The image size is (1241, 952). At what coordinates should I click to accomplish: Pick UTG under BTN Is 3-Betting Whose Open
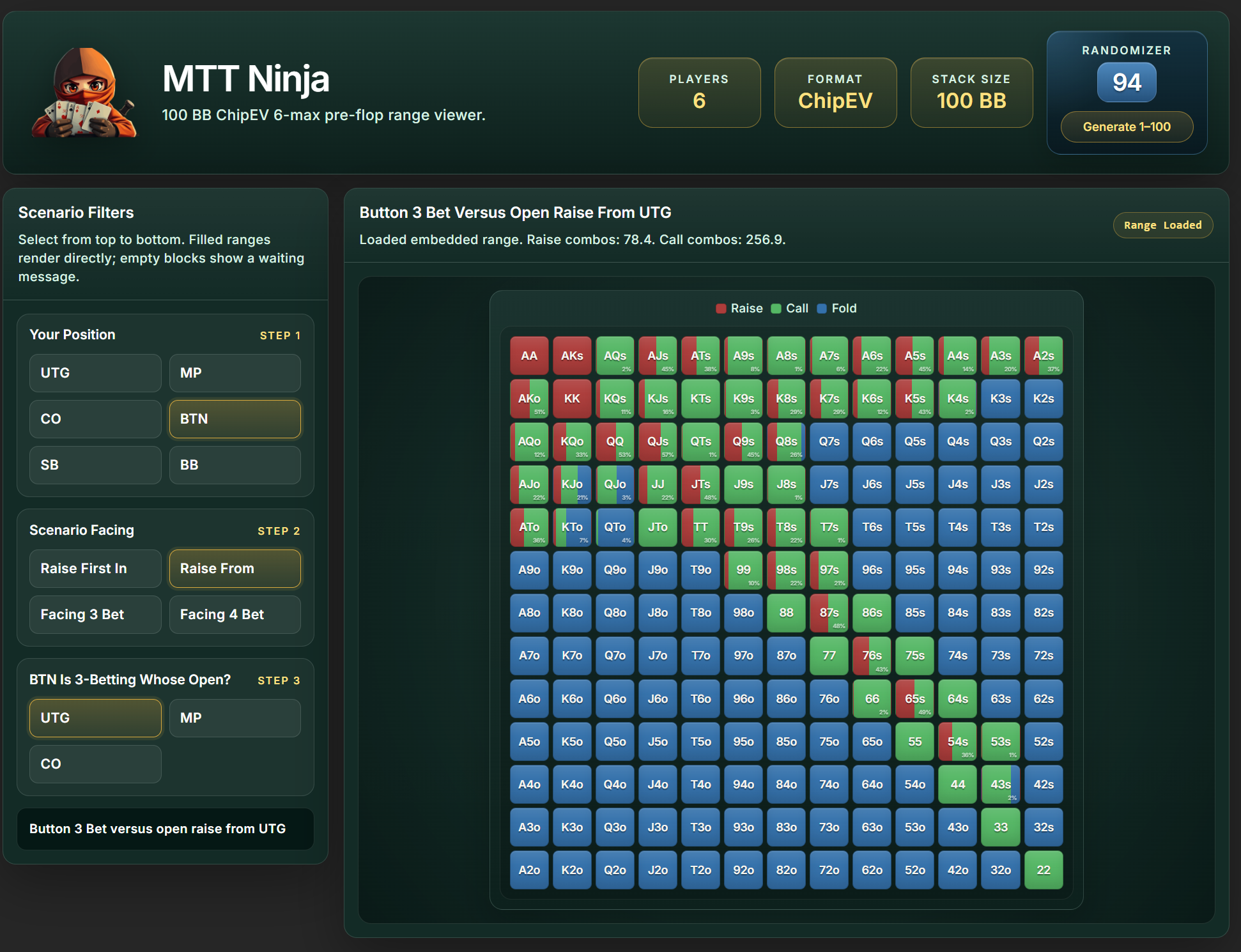pos(95,718)
